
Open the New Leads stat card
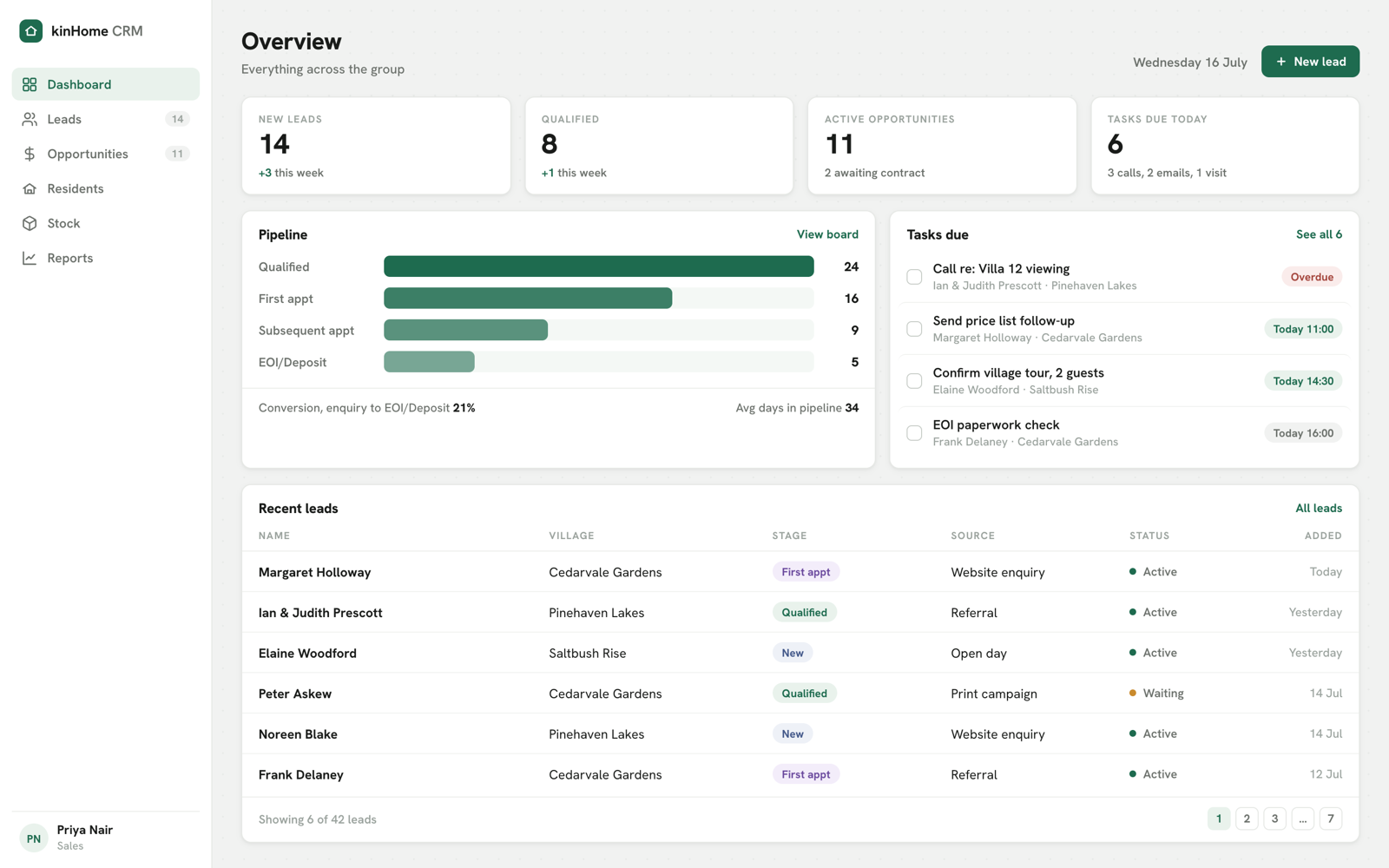coord(376,146)
